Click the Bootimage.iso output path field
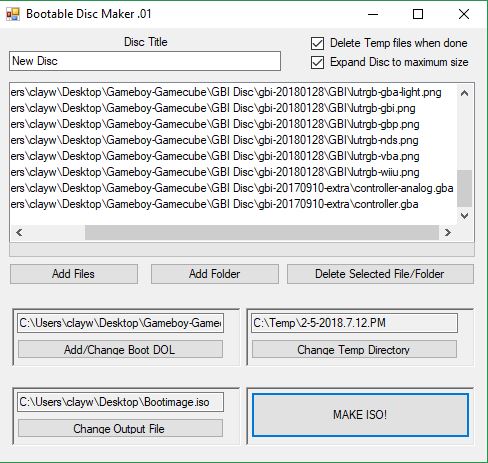This screenshot has height=463, width=488. 120,402
